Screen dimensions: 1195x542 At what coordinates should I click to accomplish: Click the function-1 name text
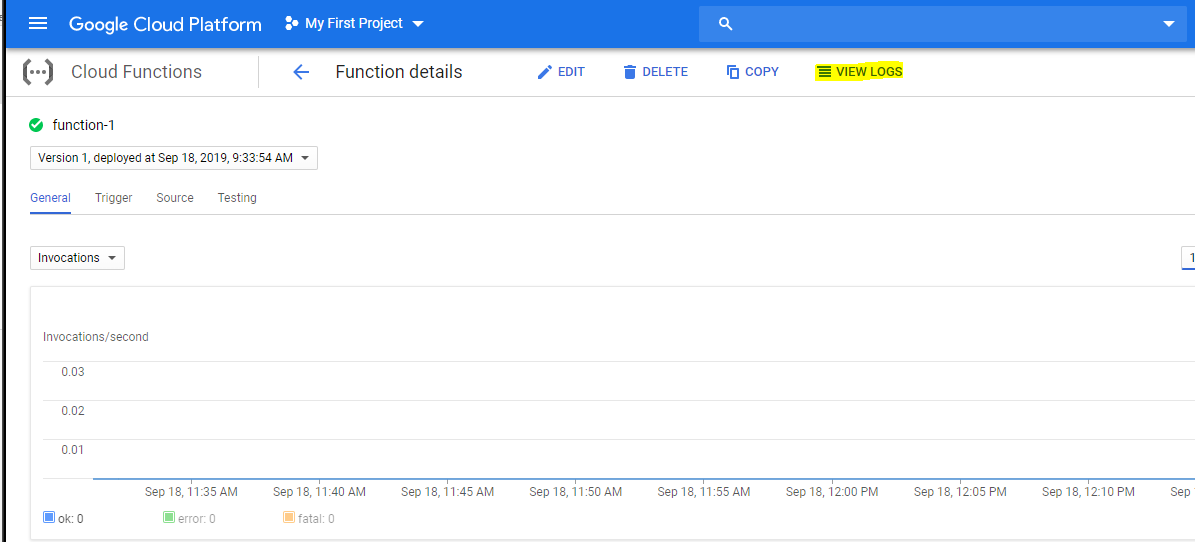point(84,125)
